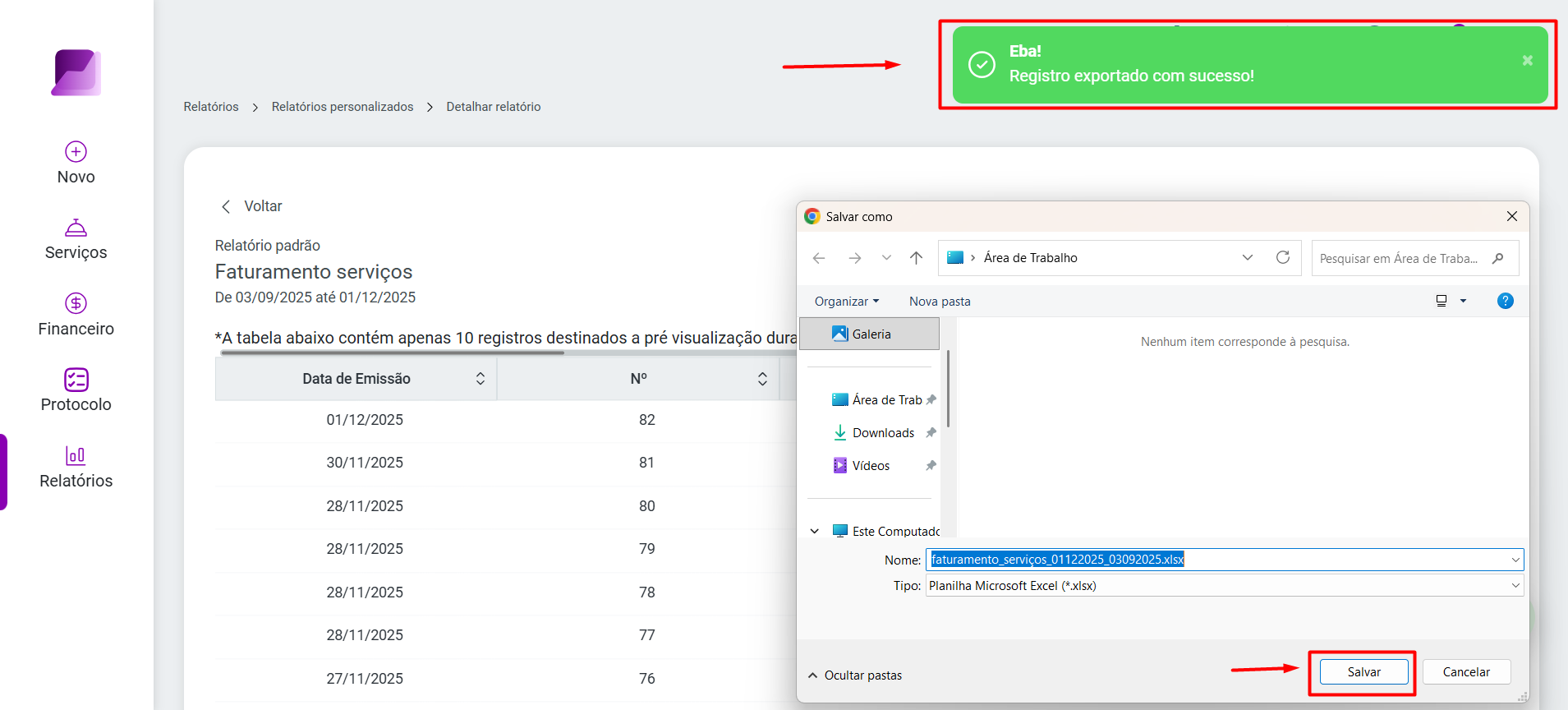The width and height of the screenshot is (1568, 710).
Task: Click the Nome file name field
Action: pos(1225,560)
